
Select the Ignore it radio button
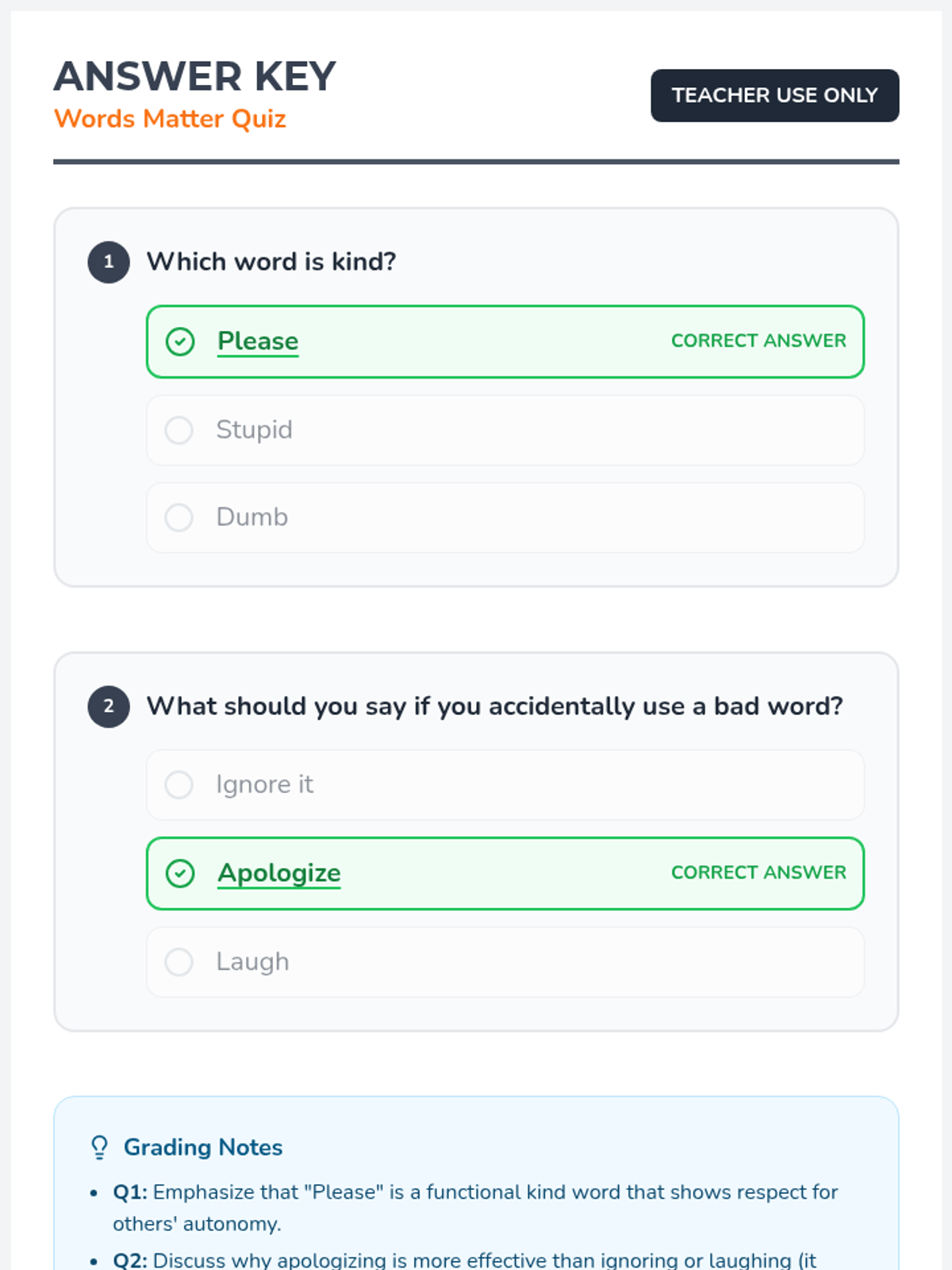pos(179,785)
